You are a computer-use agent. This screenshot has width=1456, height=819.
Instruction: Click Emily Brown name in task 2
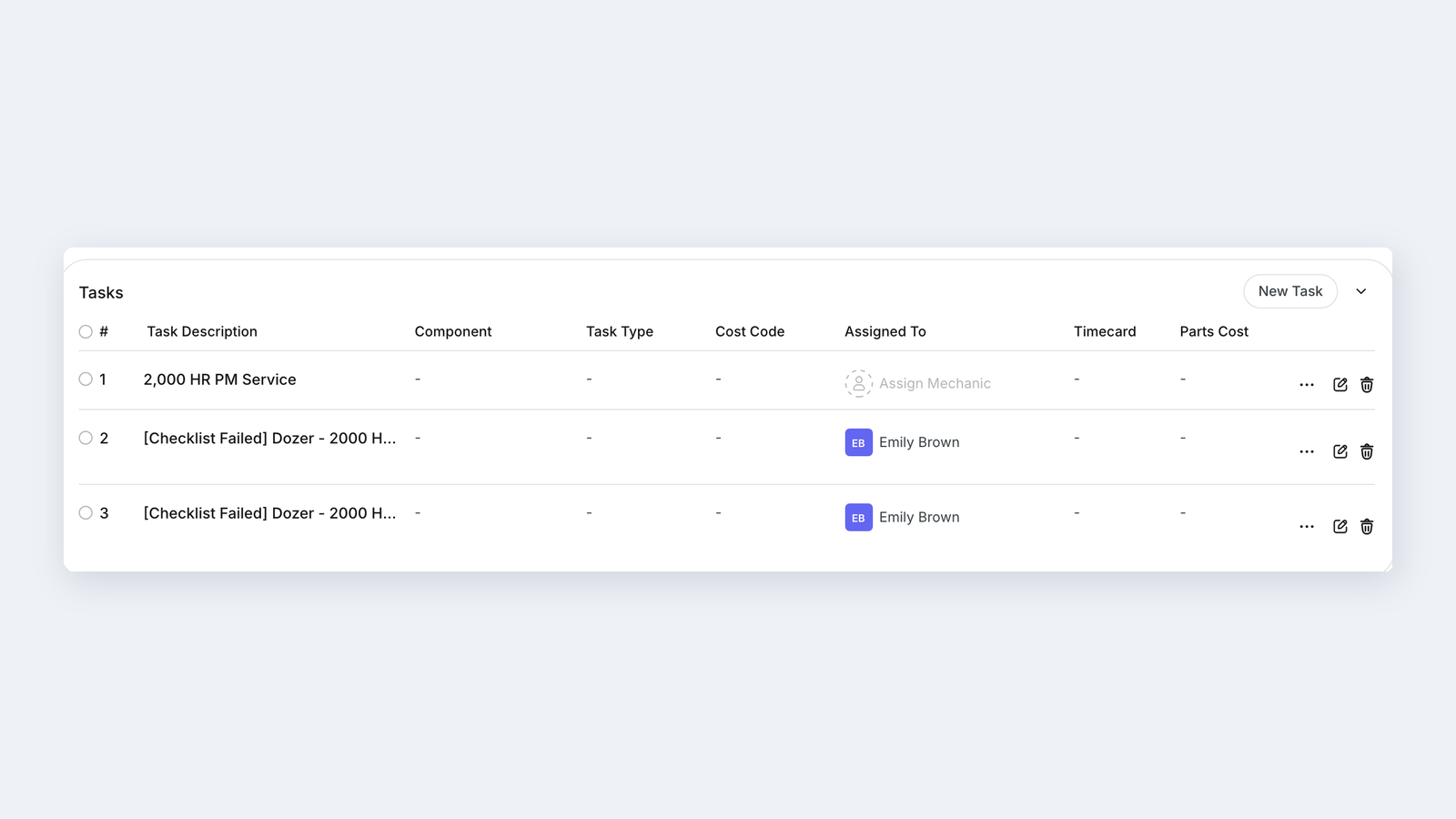tap(919, 442)
